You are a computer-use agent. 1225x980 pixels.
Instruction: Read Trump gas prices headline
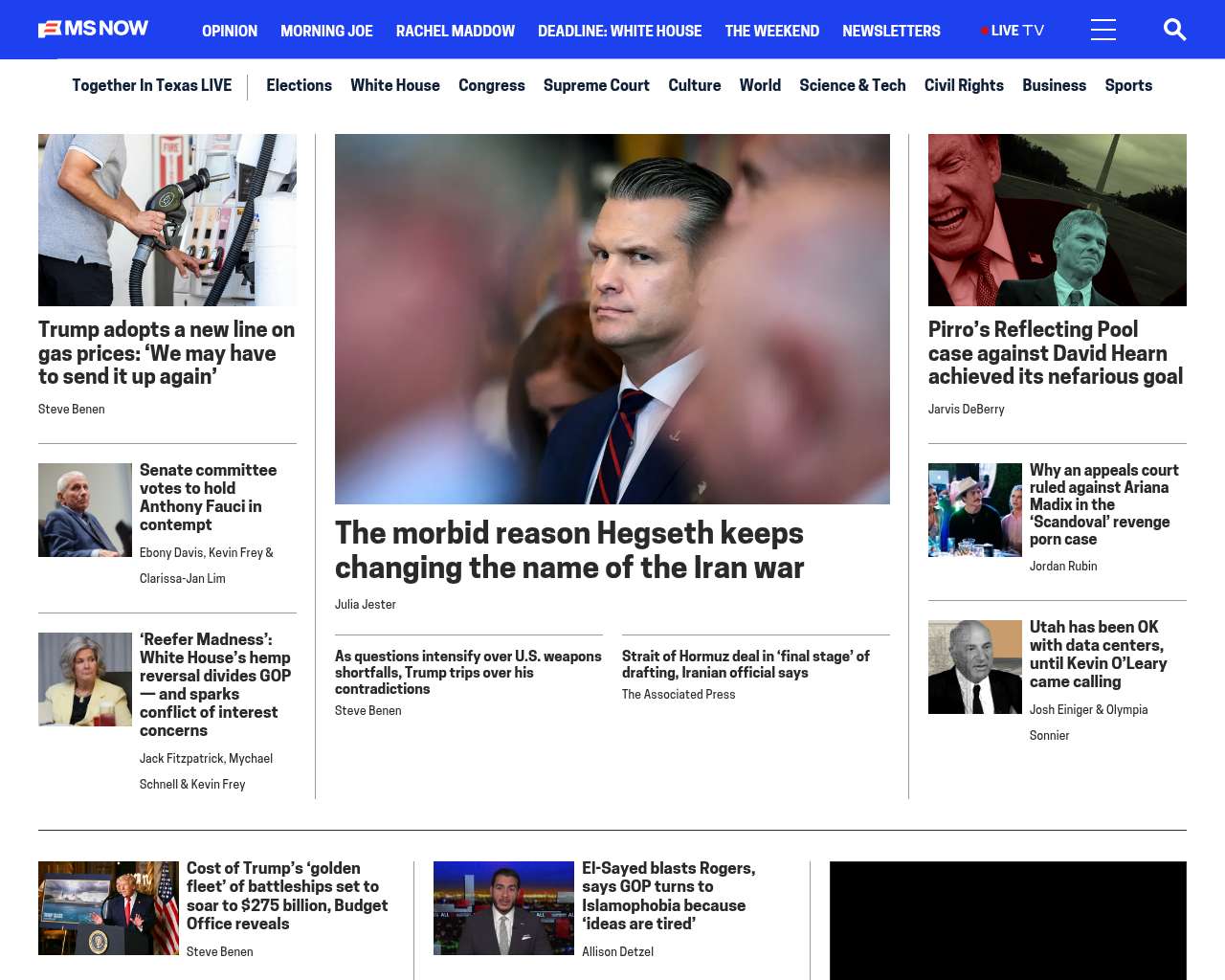tap(167, 353)
